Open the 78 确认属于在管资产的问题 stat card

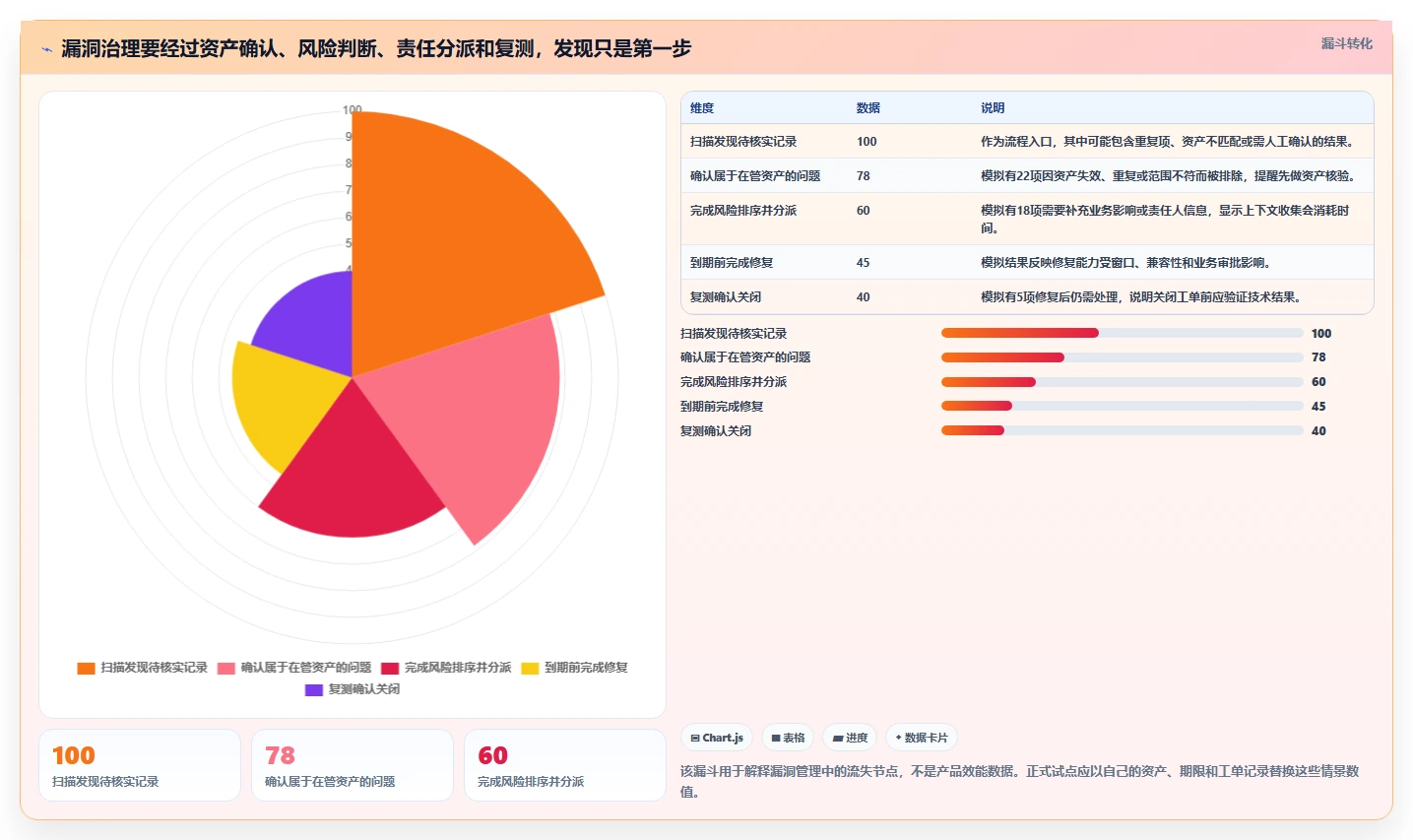(x=353, y=765)
